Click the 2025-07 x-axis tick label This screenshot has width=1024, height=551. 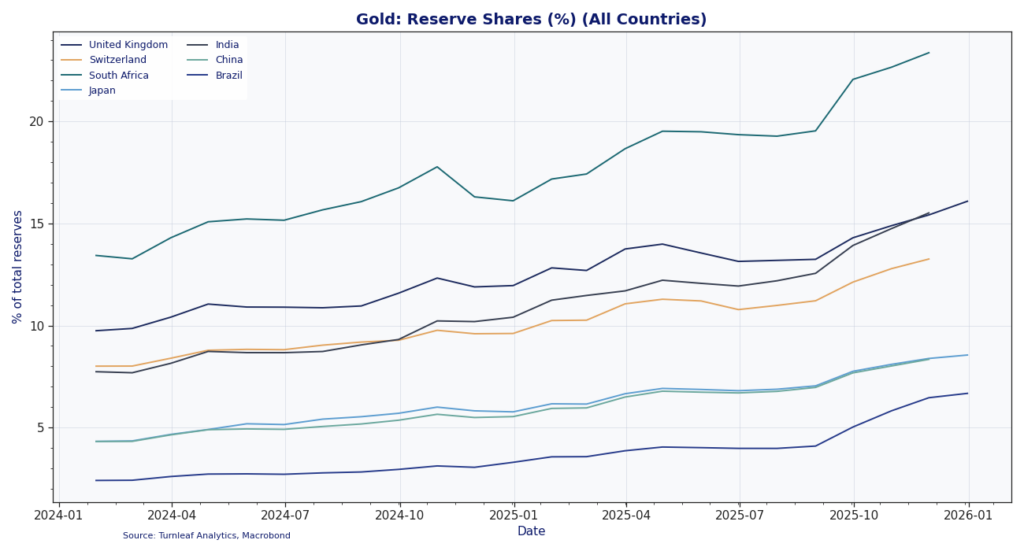pos(739,516)
